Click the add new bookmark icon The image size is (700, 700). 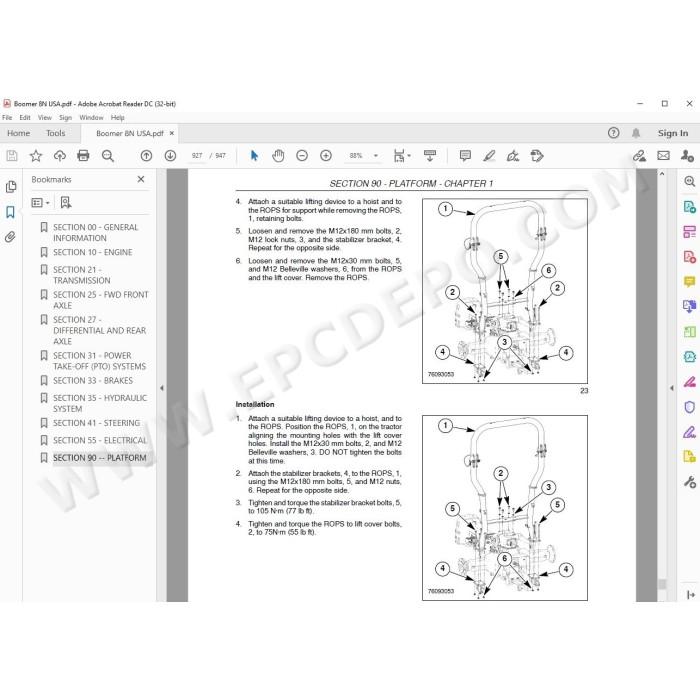(66, 203)
